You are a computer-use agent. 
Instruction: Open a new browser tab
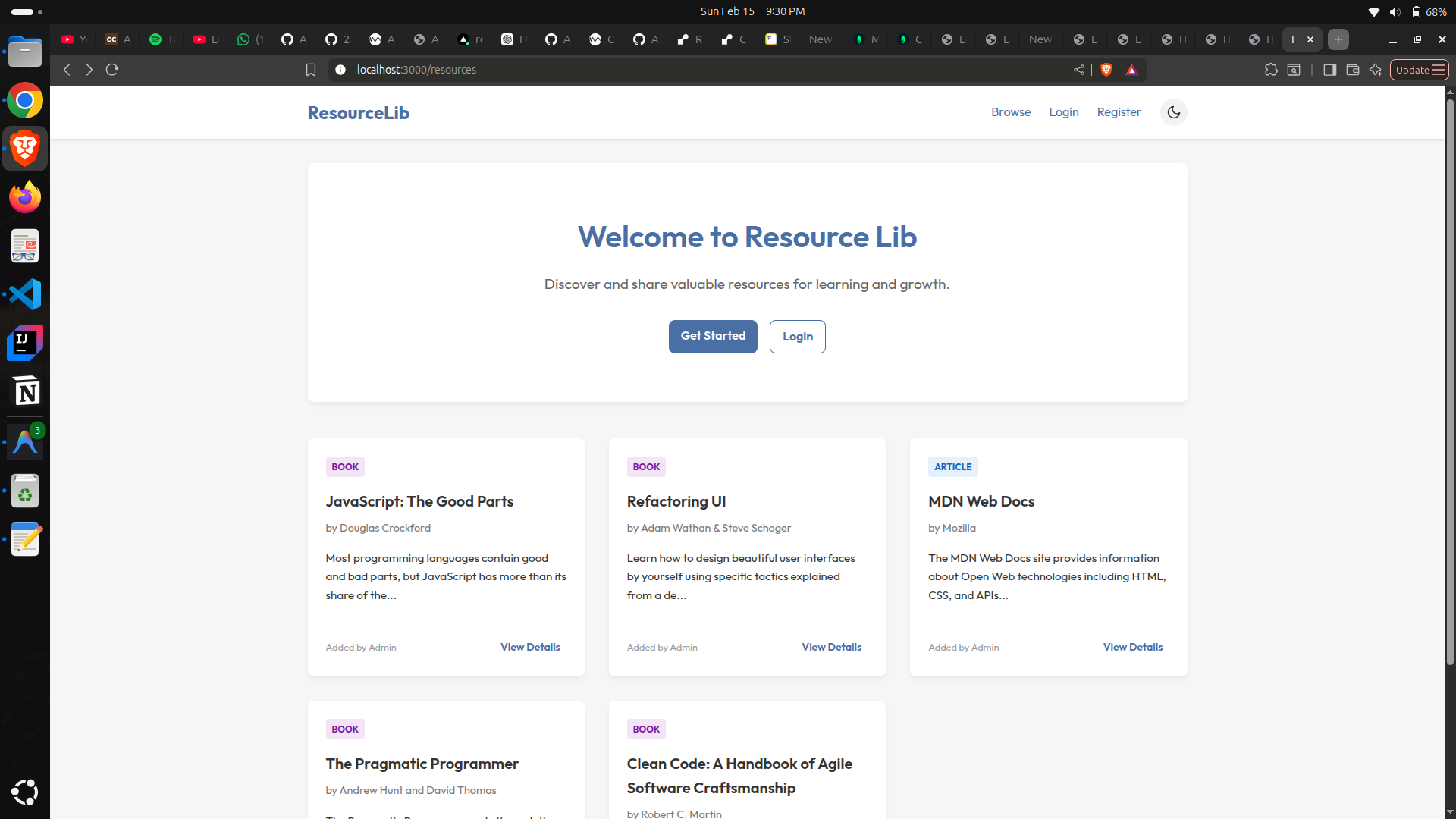click(1338, 39)
